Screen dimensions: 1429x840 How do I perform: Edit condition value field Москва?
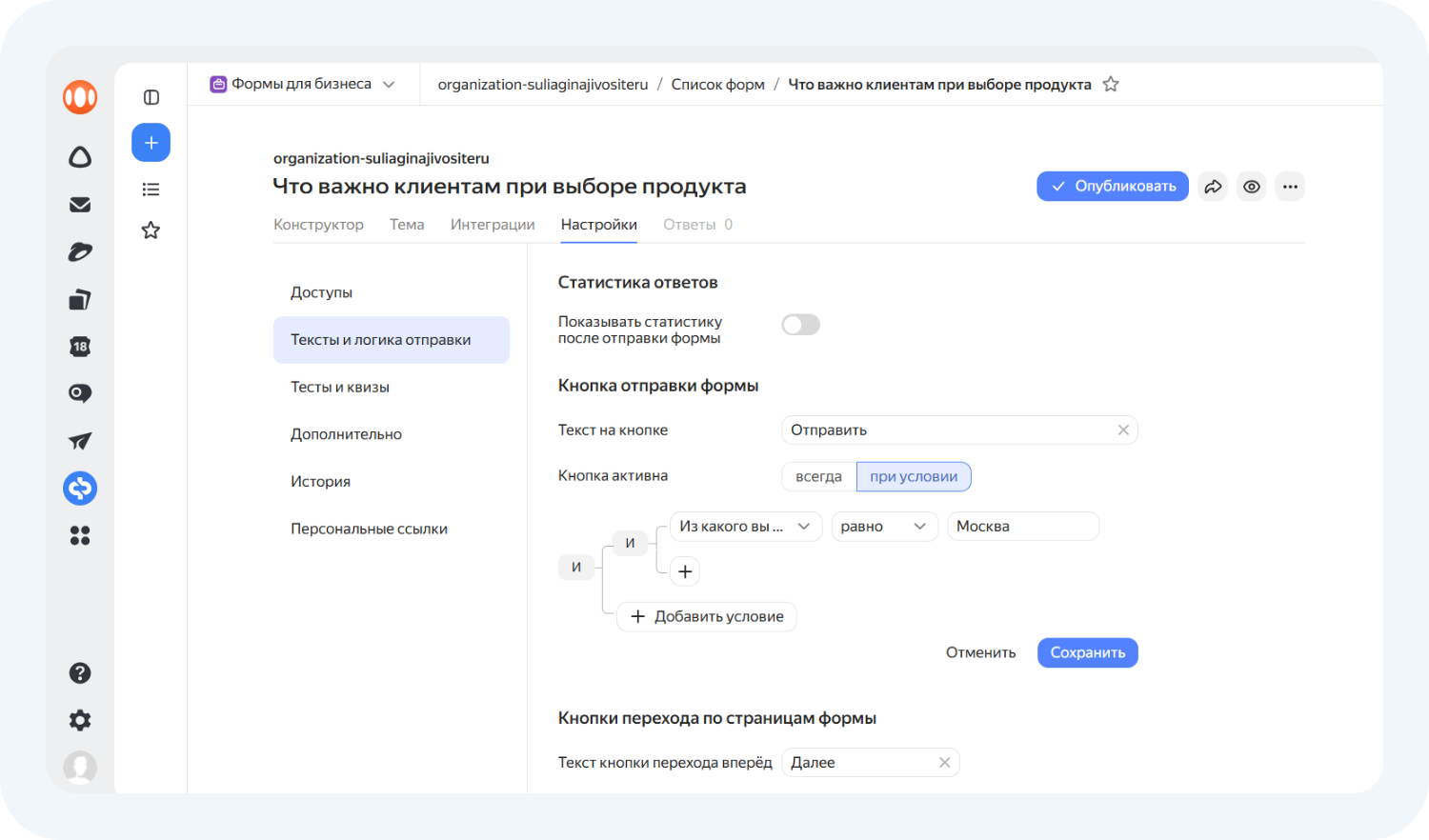point(1023,527)
